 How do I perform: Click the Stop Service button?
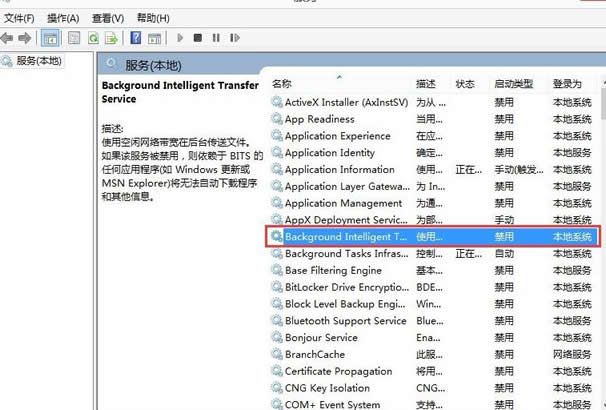(x=198, y=38)
